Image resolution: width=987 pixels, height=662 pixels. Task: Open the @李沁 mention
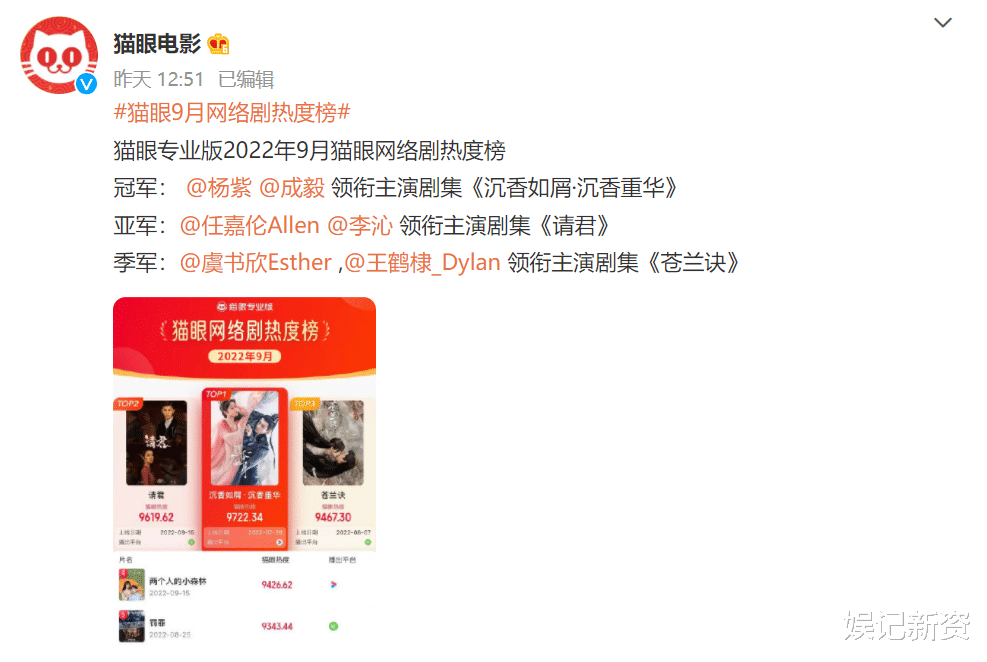pos(359,225)
